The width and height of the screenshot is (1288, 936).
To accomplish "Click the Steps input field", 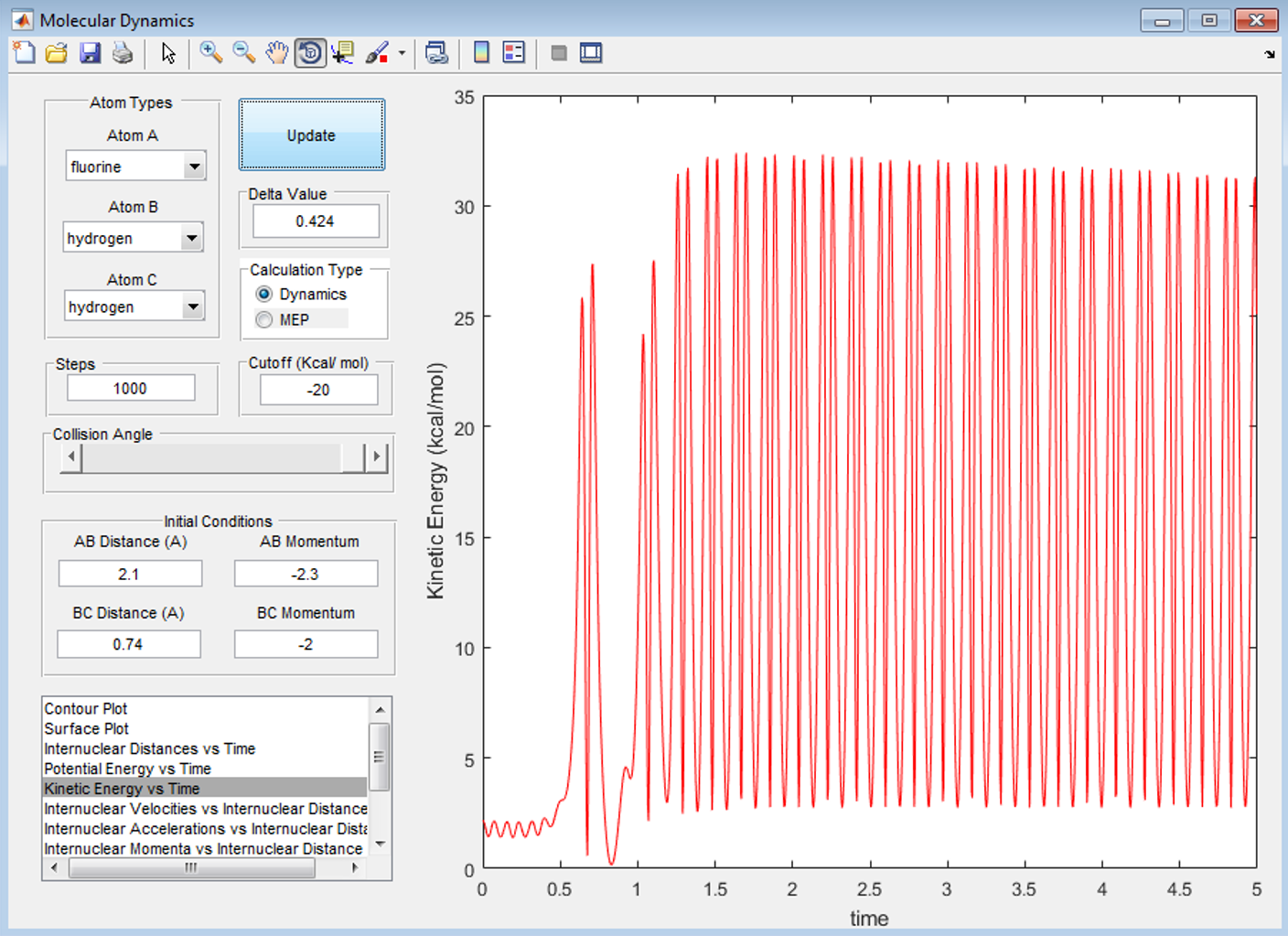I will (x=131, y=389).
